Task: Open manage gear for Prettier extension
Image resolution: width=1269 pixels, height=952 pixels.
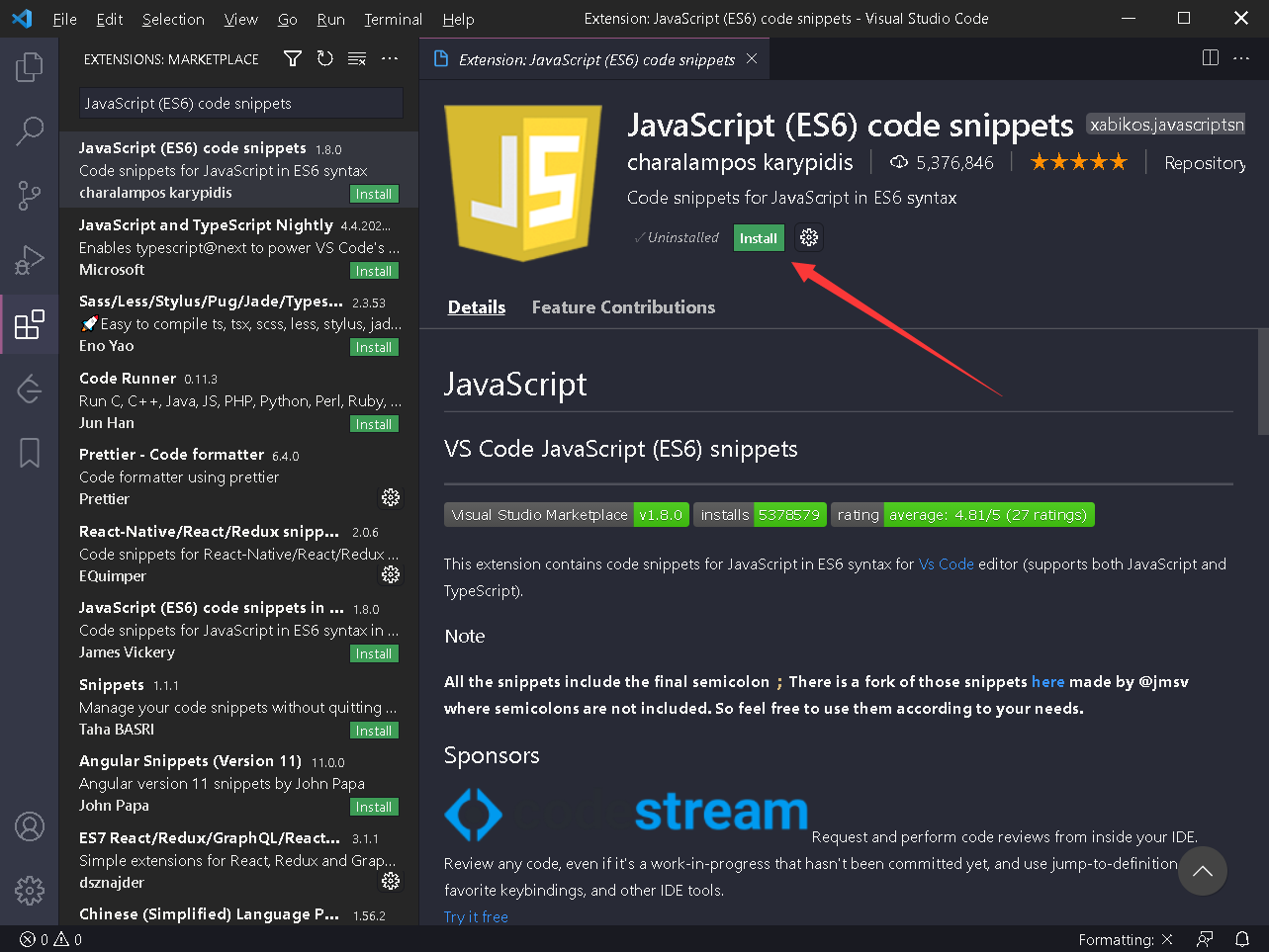Action: [391, 497]
